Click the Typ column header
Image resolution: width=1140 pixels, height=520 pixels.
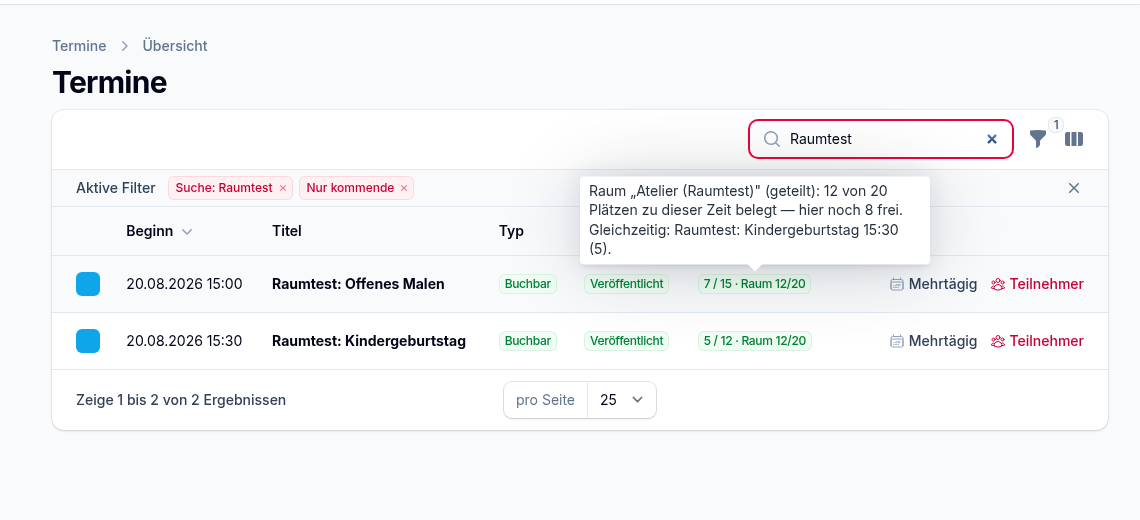[511, 231]
